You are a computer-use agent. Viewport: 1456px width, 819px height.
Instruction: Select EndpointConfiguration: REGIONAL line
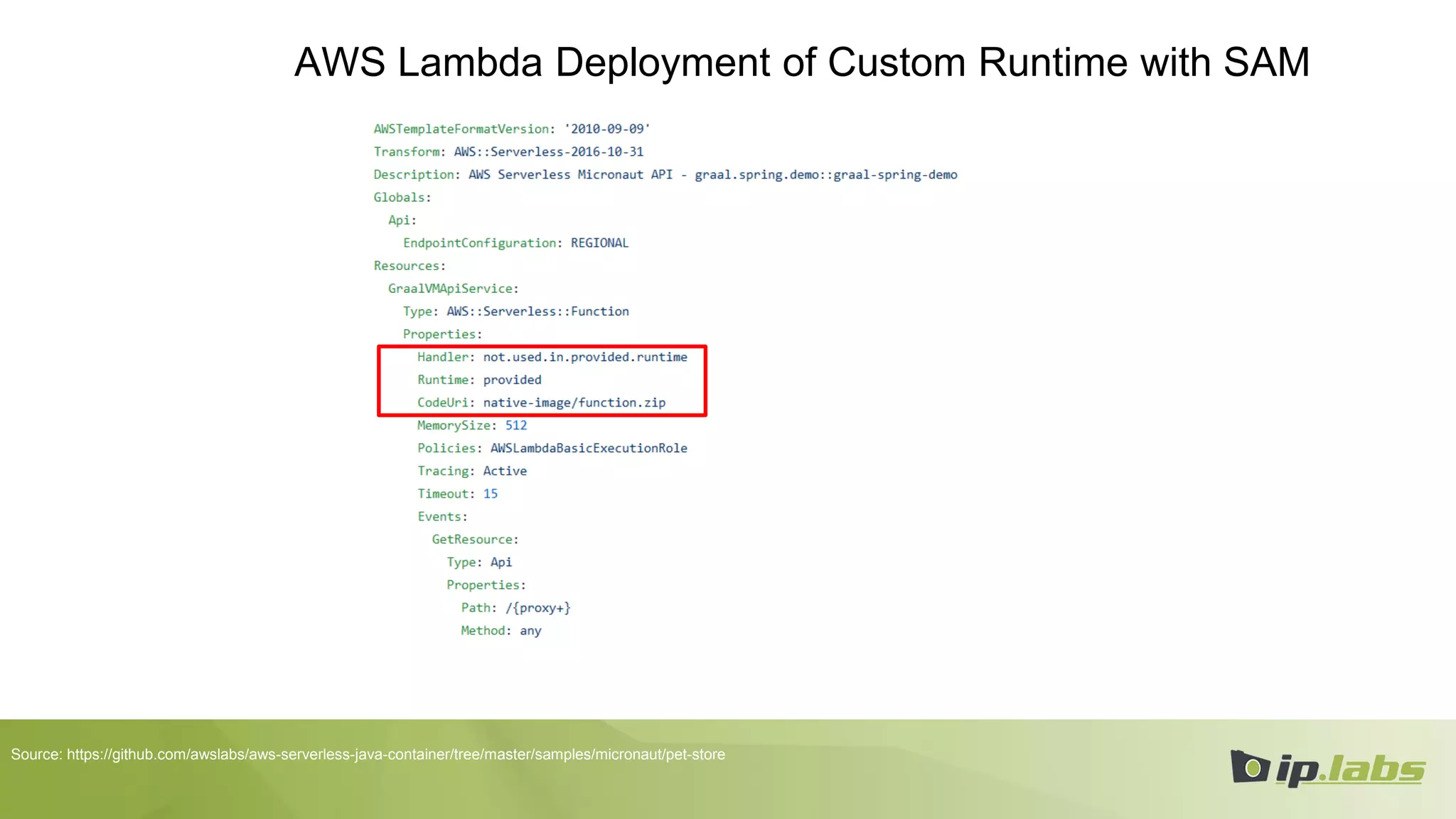coord(515,243)
